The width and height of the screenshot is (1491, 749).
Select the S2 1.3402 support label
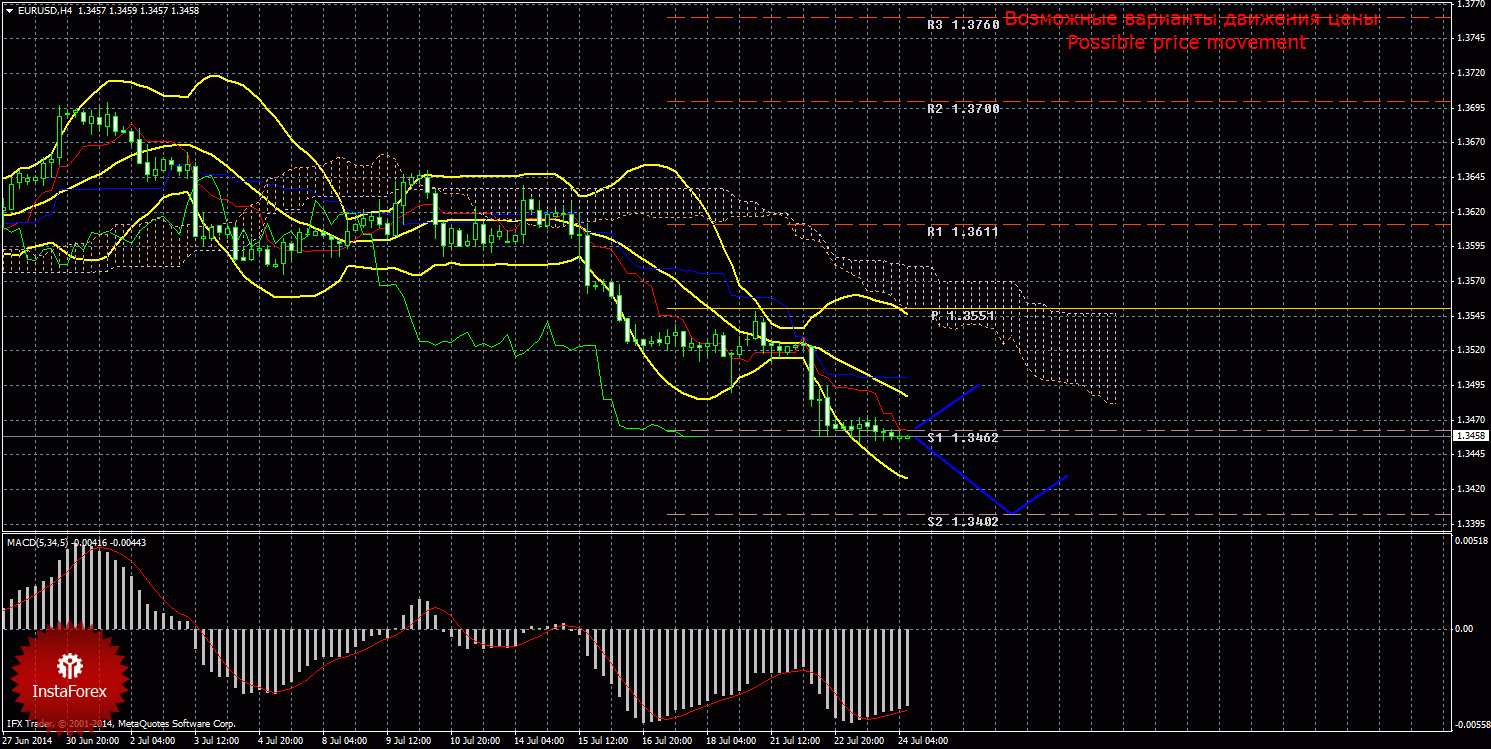tap(962, 522)
